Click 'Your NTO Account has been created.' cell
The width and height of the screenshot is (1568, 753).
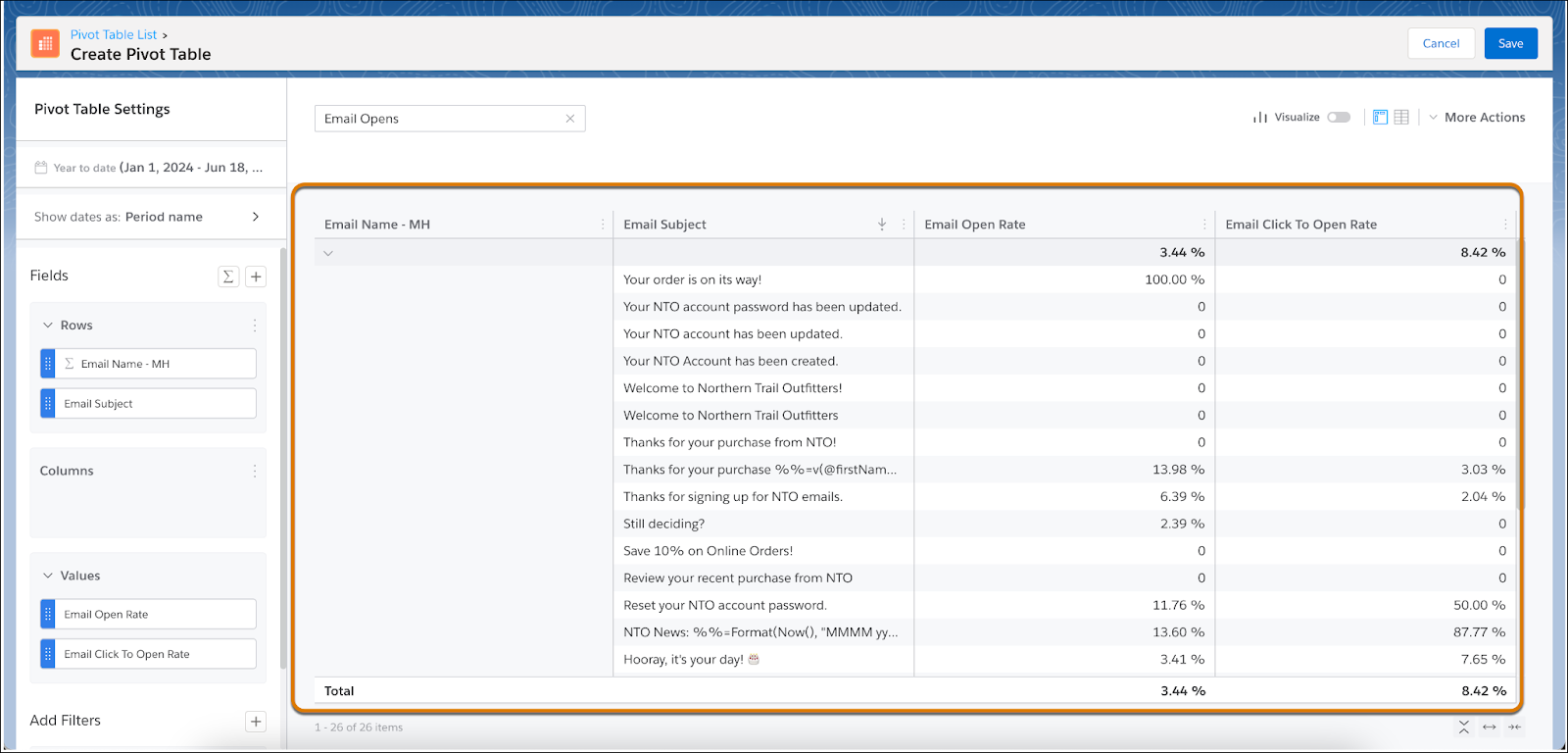[763, 361]
